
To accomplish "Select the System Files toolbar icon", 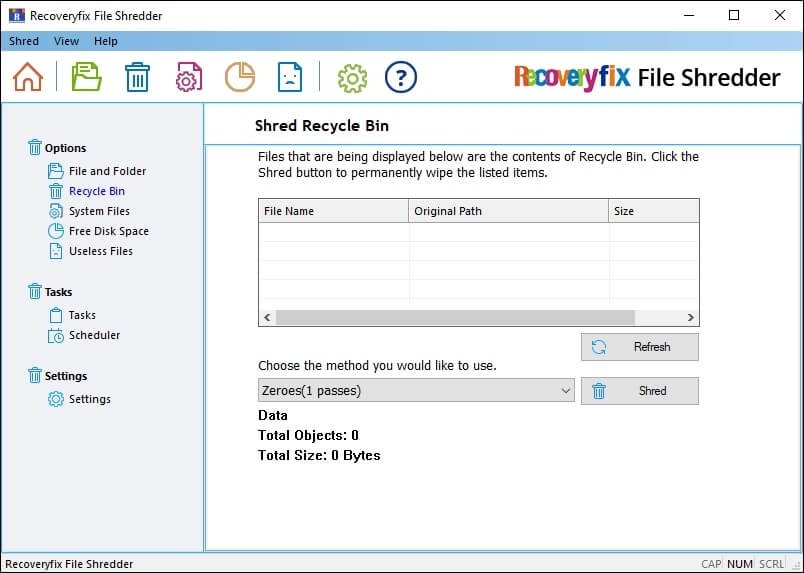I will click(x=189, y=77).
